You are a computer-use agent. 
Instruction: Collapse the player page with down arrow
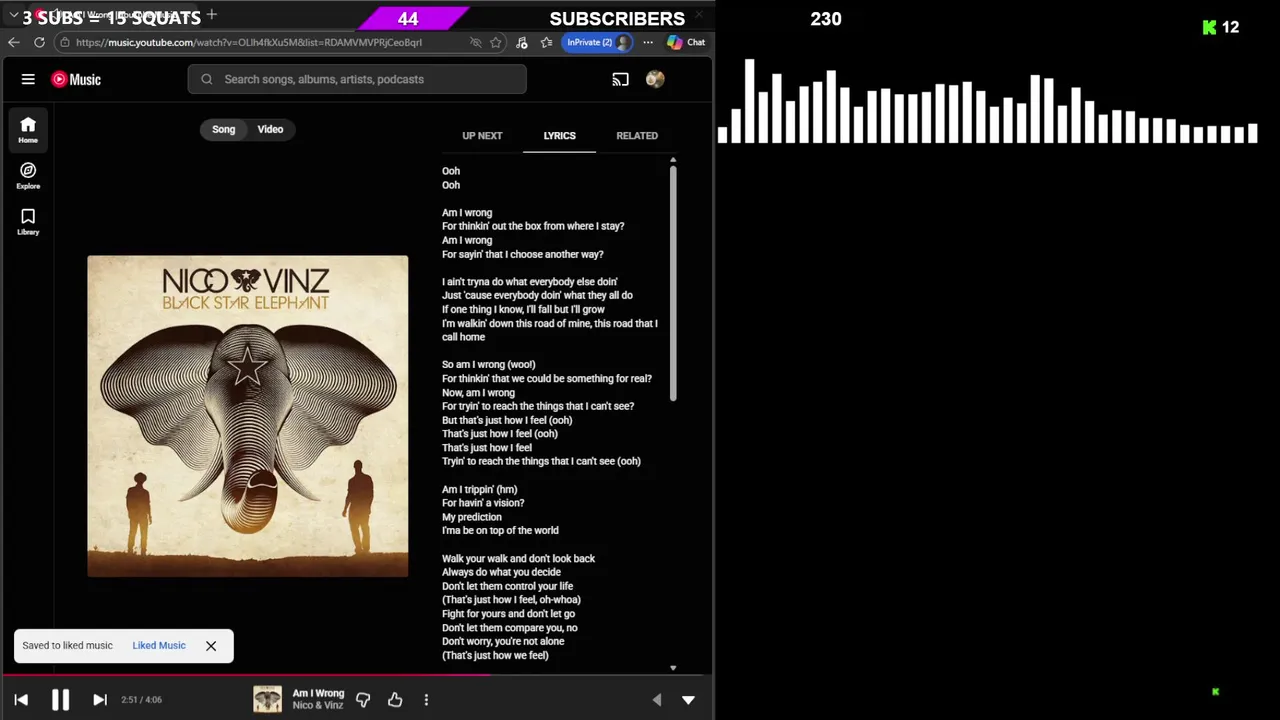coord(688,700)
